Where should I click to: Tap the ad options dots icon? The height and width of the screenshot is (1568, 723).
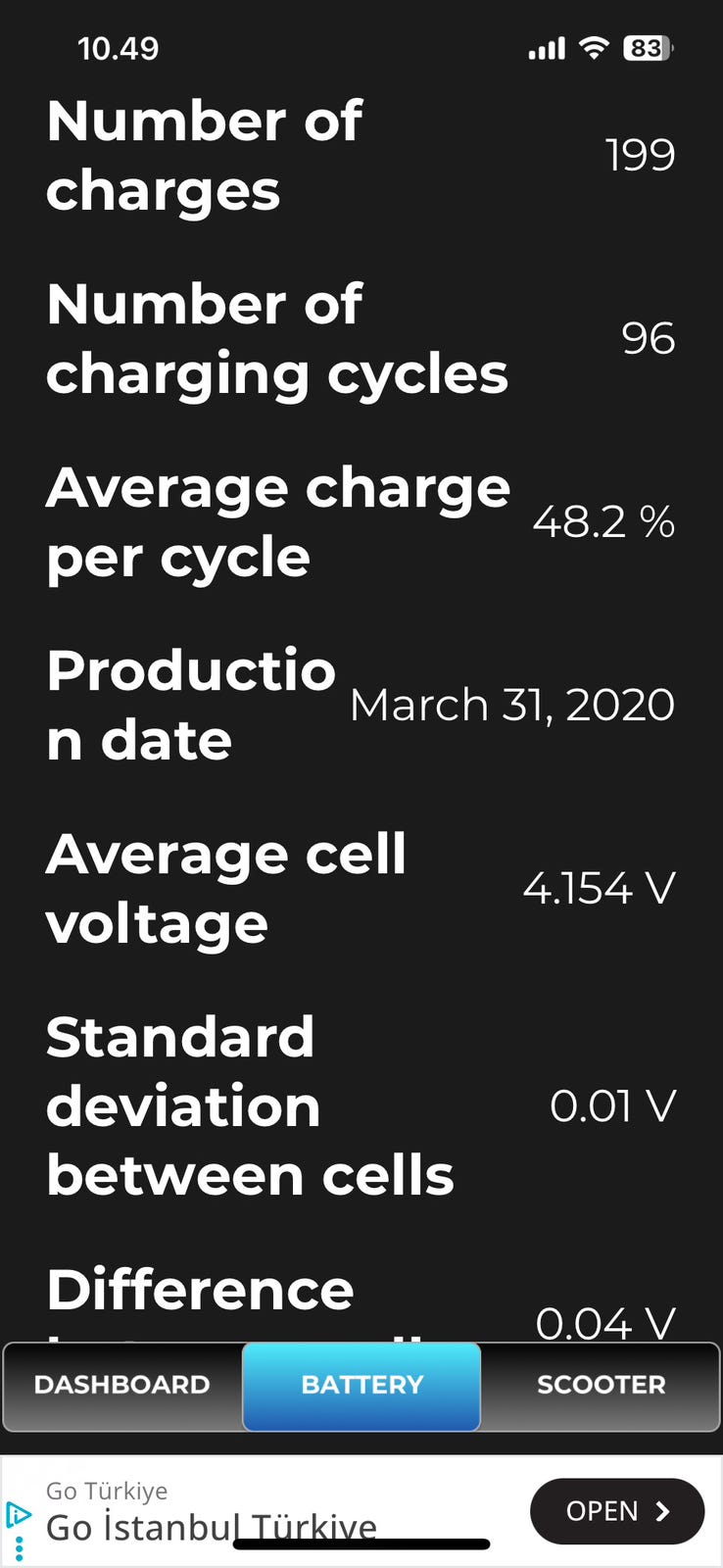pyautogui.click(x=19, y=1548)
